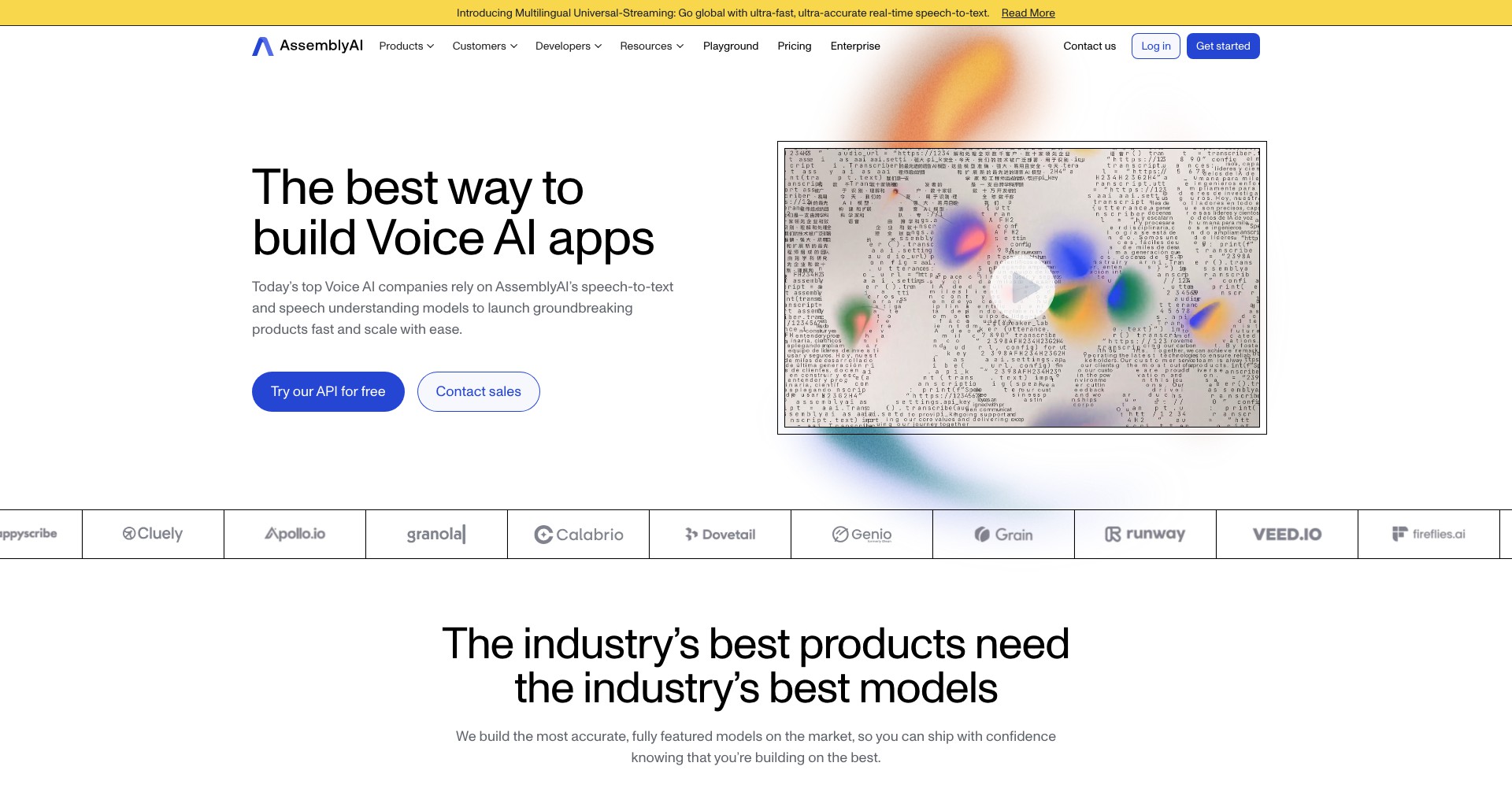Screen dimensions: 1512x796
Task: Open the runway logo tile
Action: tap(1145, 534)
